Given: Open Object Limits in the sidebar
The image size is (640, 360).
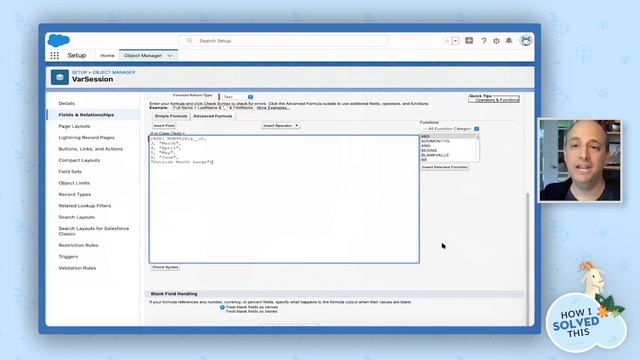Looking at the screenshot, I should 74,183.
